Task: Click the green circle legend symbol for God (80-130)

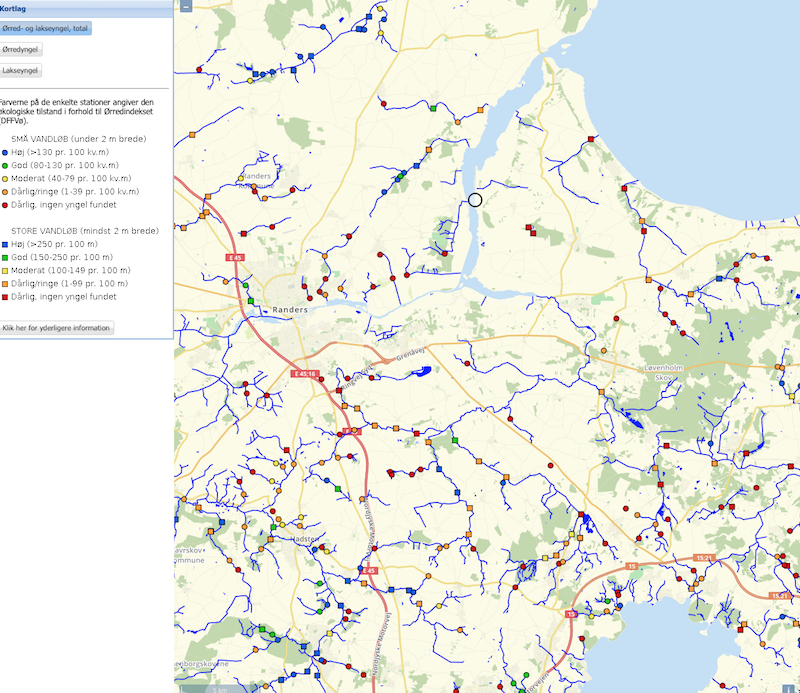Action: tap(5, 165)
